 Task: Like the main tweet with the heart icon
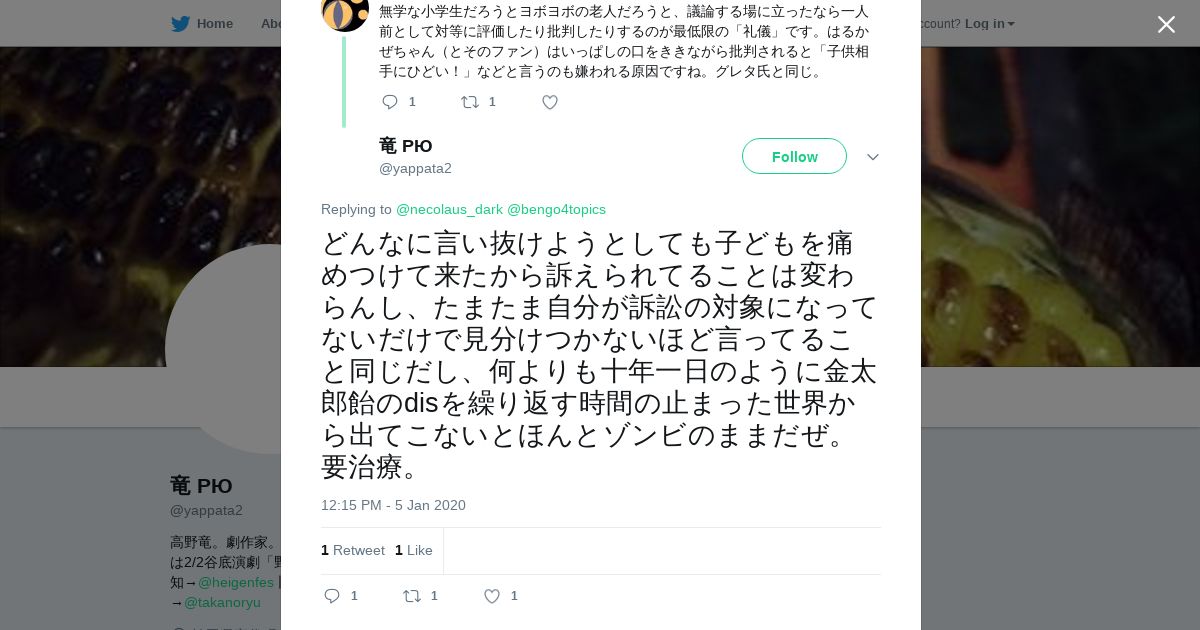pyautogui.click(x=492, y=596)
